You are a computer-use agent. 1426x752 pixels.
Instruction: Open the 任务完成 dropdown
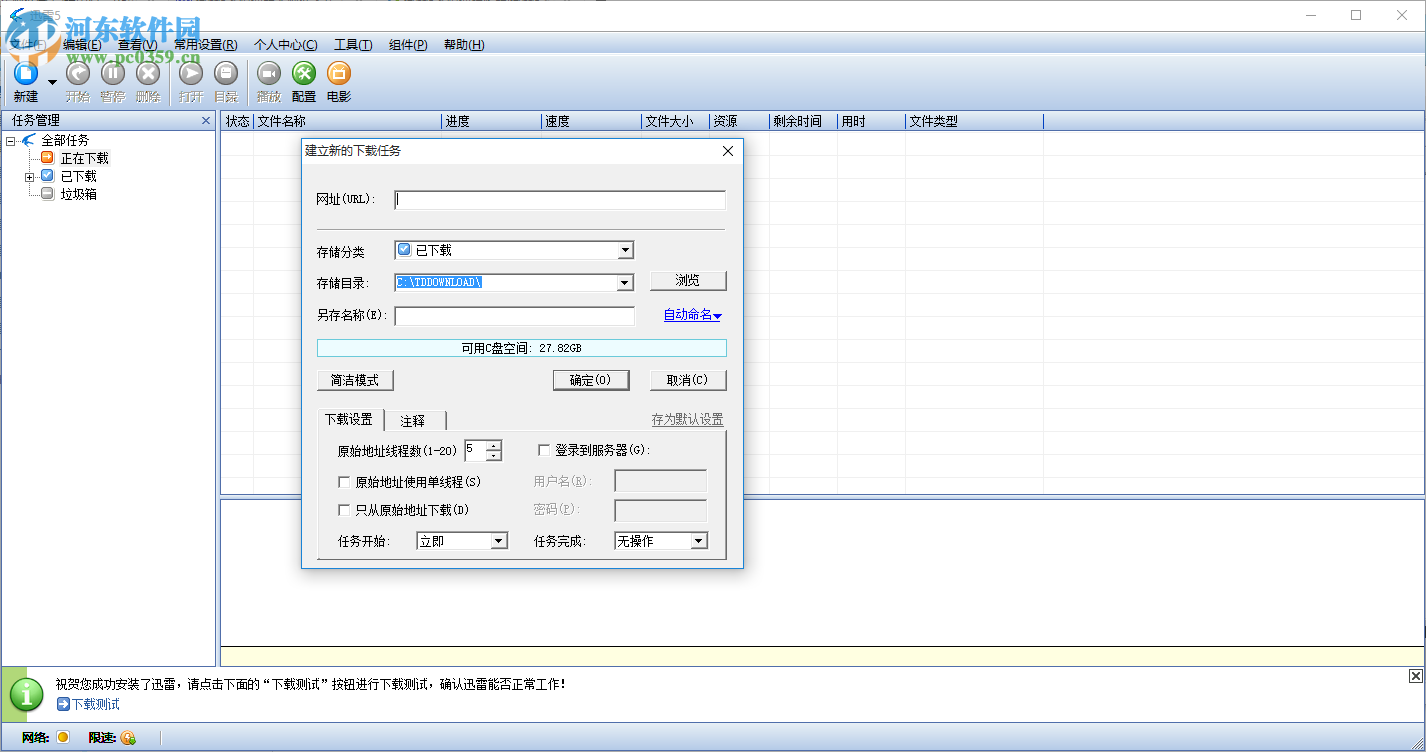click(661, 541)
